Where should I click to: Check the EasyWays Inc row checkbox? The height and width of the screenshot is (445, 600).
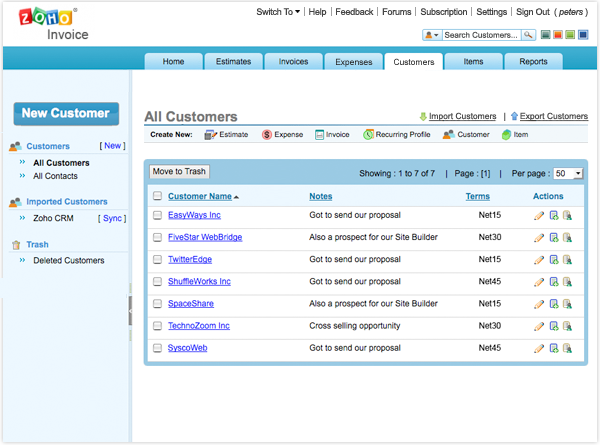[157, 215]
